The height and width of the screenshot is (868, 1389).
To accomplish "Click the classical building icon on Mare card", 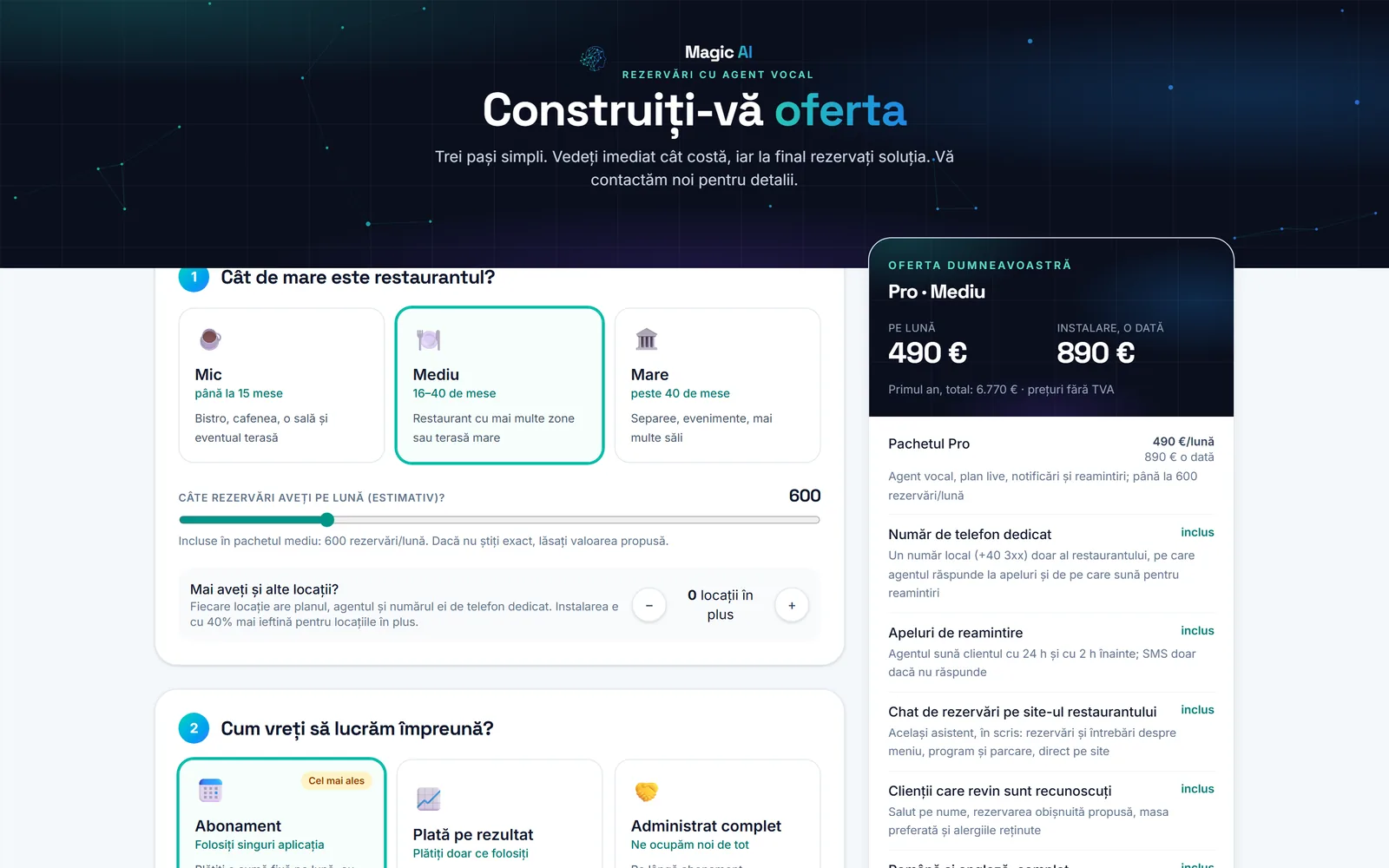I will coord(647,339).
